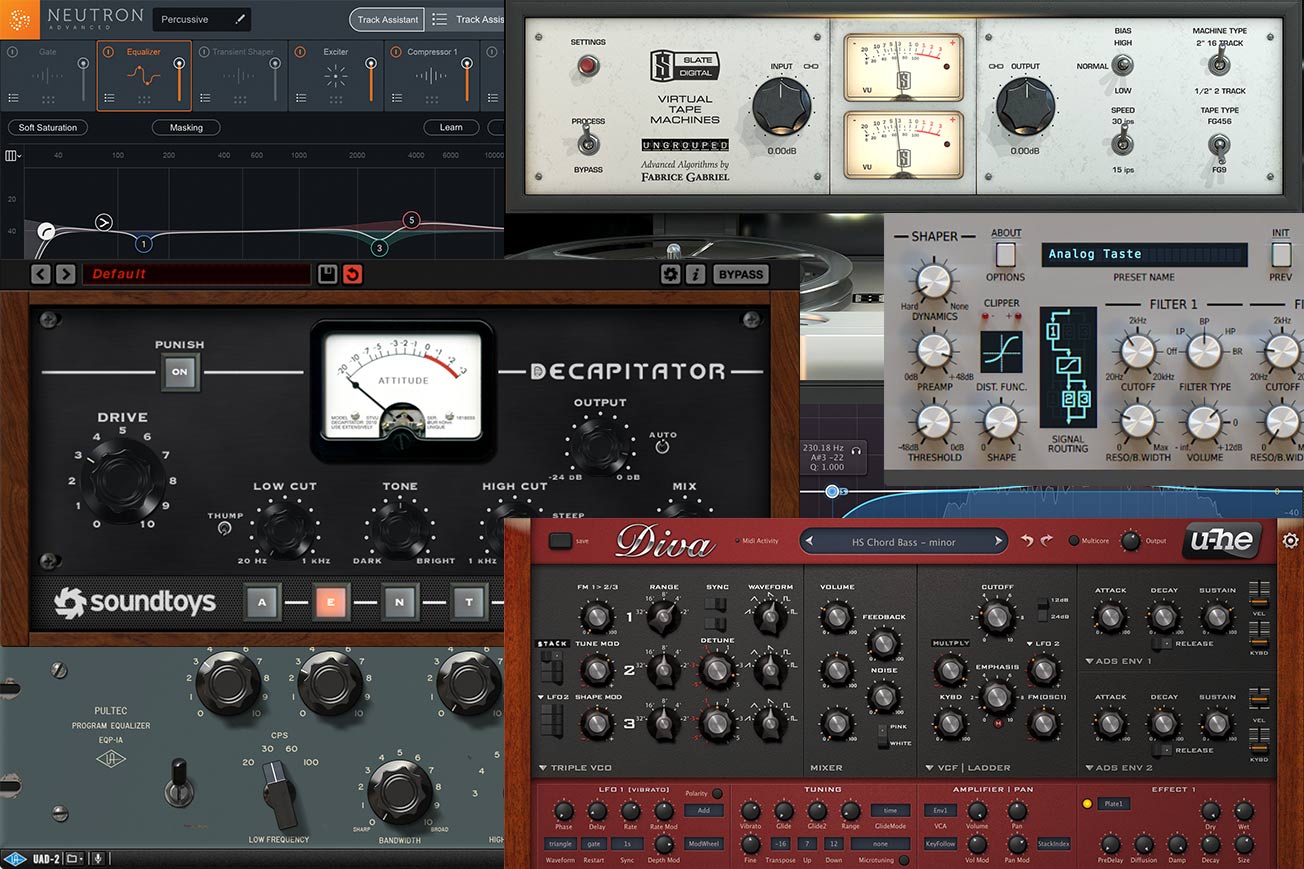Click the pencil icon beside Percussive preset

240,19
